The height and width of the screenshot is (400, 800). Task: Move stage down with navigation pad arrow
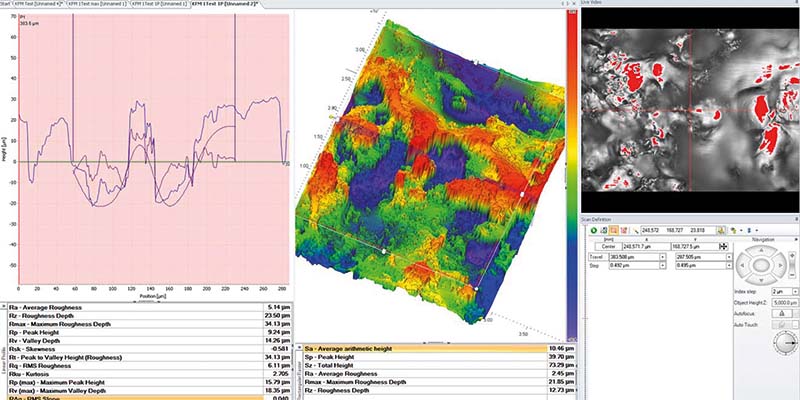pos(761,280)
